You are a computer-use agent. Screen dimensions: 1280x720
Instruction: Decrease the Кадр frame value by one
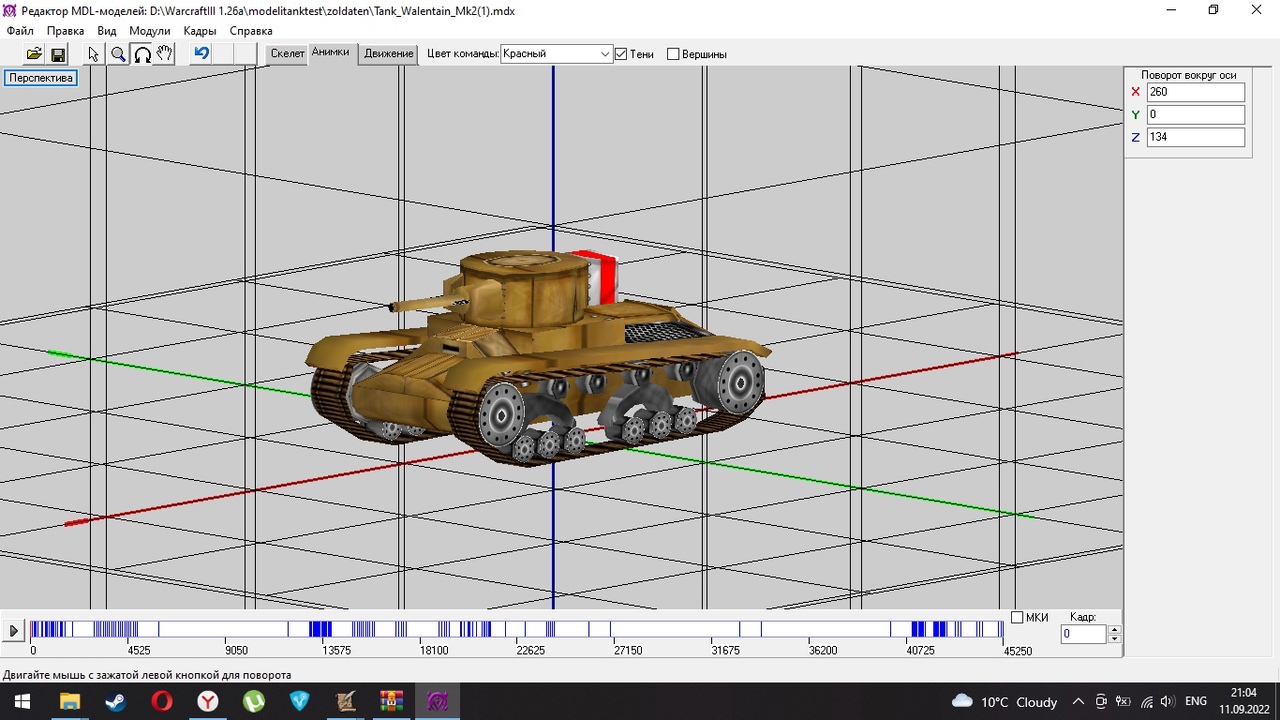tap(1115, 639)
